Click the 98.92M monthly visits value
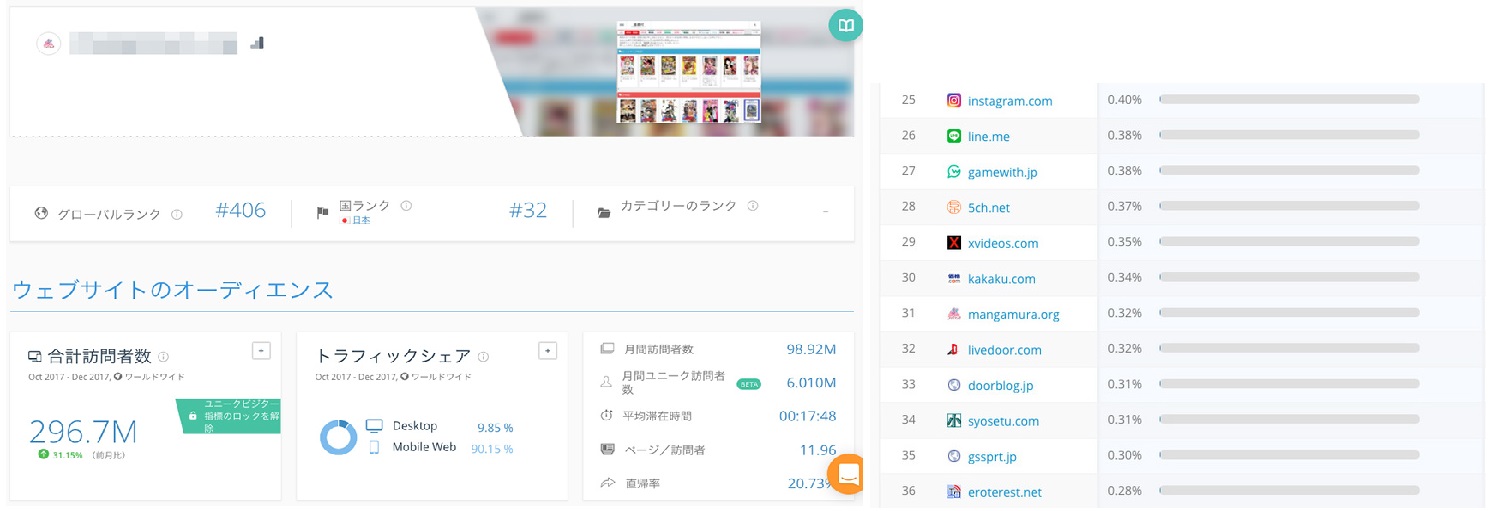 (811, 349)
